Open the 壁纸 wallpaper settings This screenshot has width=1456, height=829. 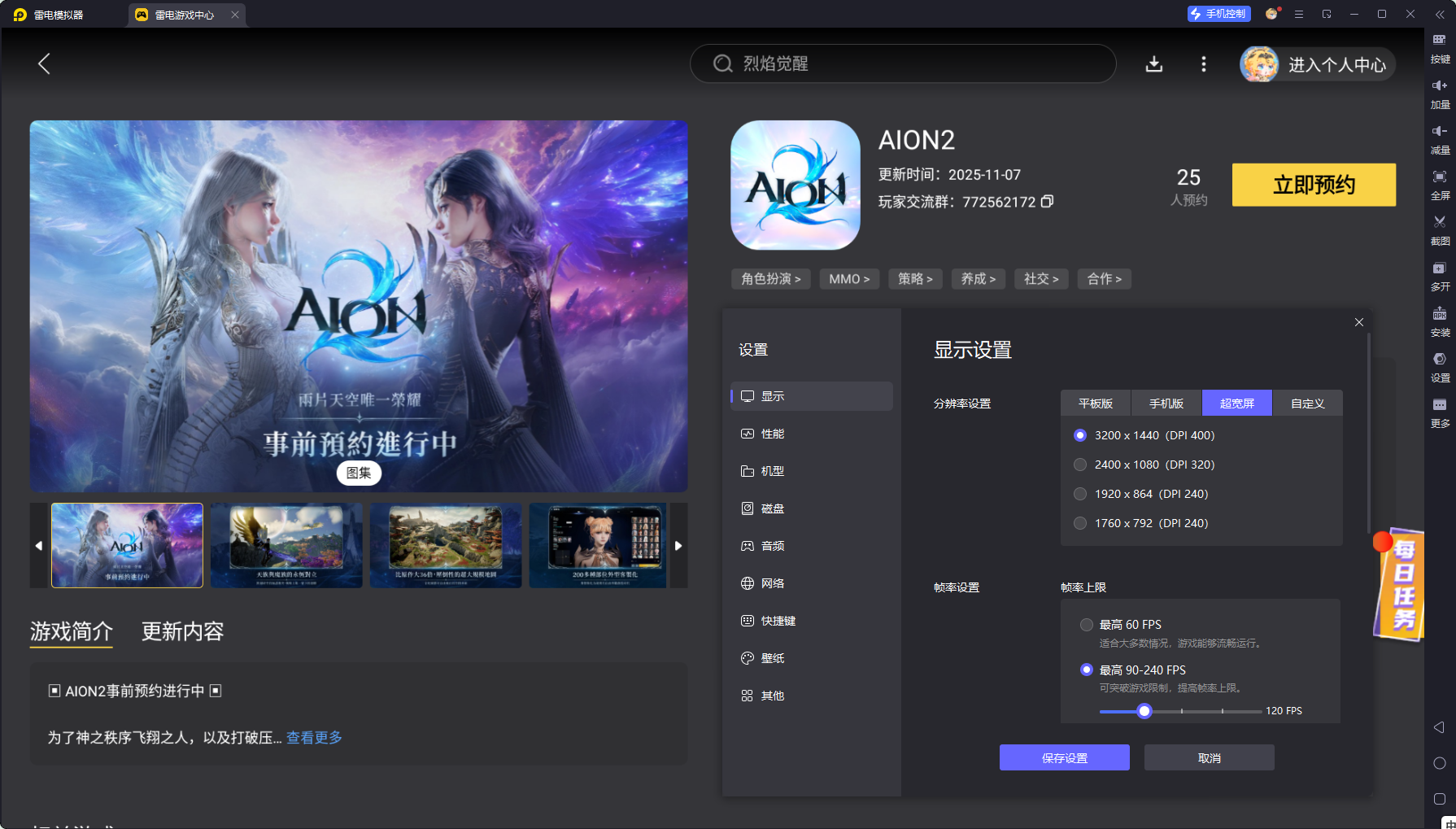click(x=772, y=658)
